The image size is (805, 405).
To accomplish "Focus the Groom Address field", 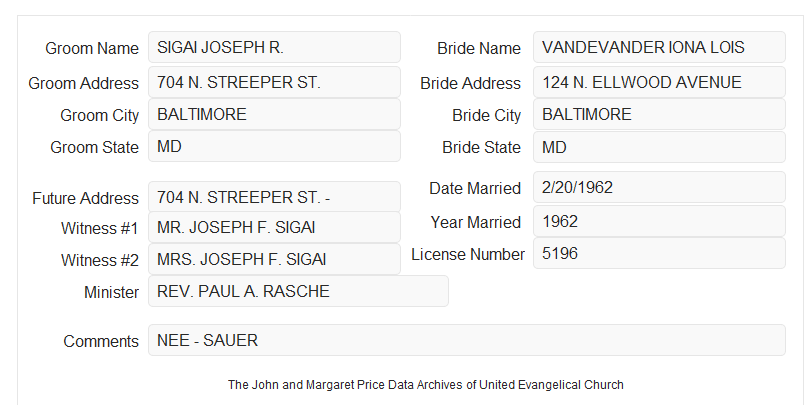I will 274,82.
